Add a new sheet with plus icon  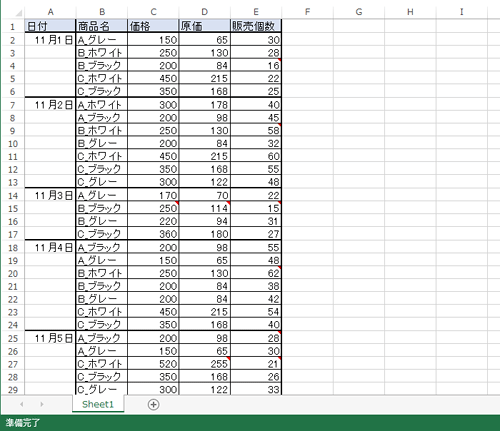pyautogui.click(x=153, y=405)
